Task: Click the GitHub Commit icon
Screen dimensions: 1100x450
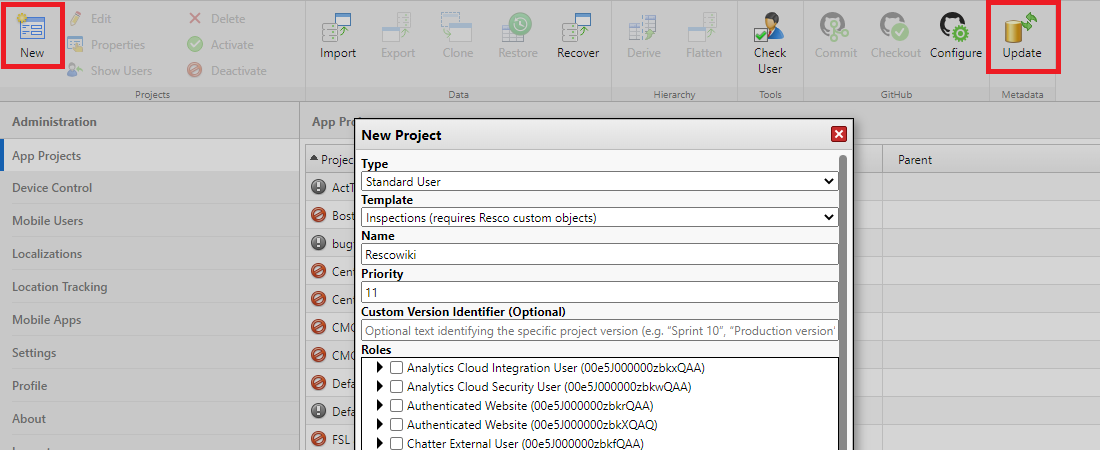Action: [x=836, y=27]
